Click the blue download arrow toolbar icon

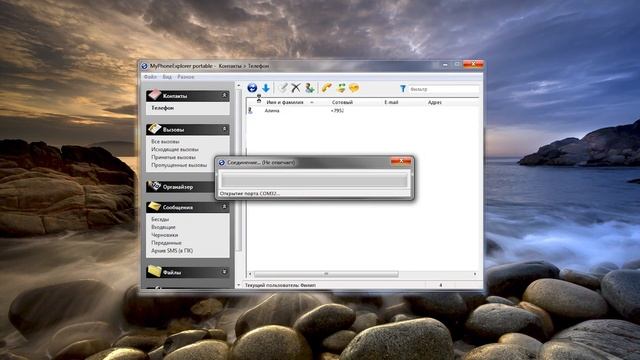pyautogui.click(x=266, y=88)
